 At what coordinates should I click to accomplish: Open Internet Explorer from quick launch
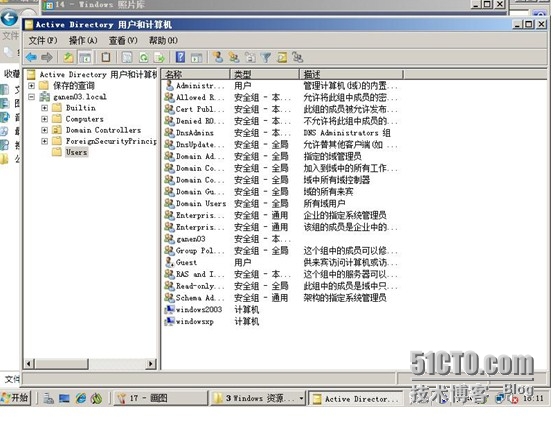(81, 398)
